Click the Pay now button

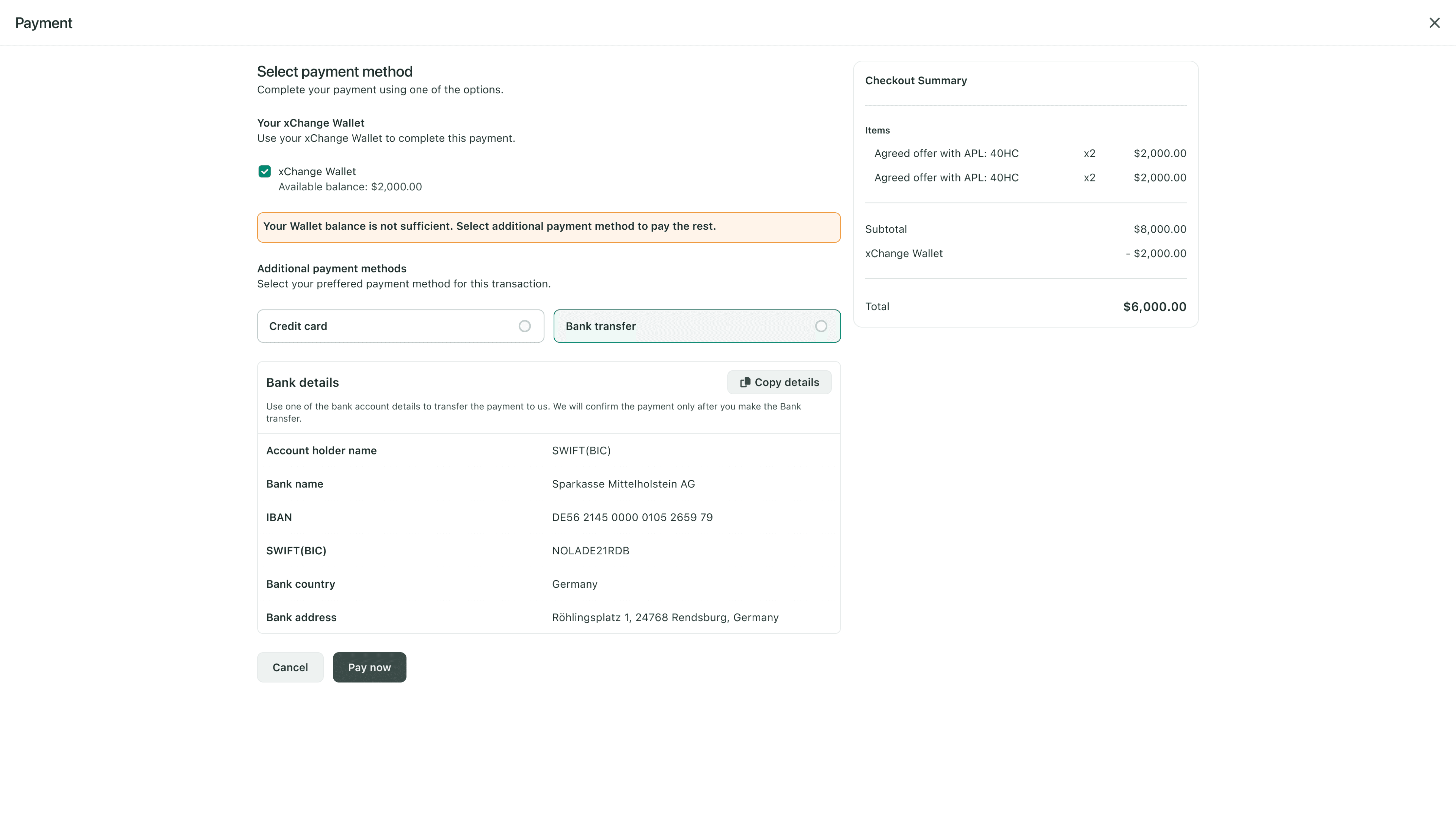tap(369, 667)
